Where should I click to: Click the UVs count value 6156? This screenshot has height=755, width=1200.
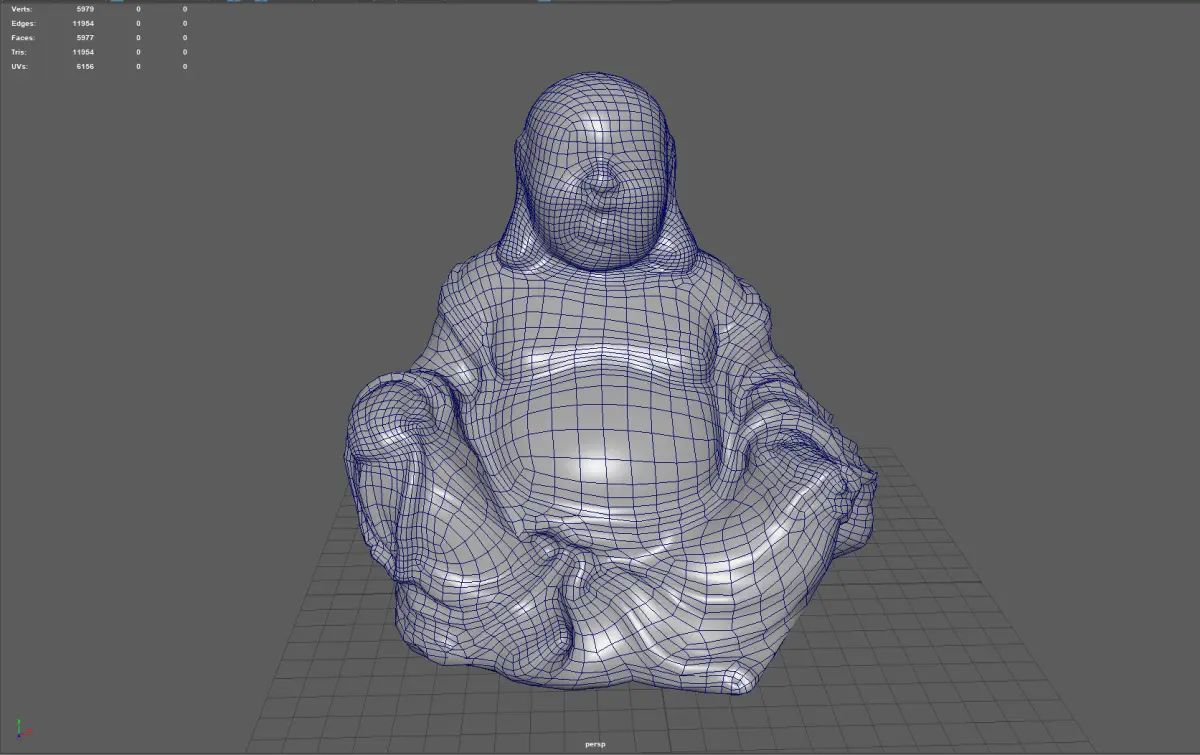coord(84,66)
